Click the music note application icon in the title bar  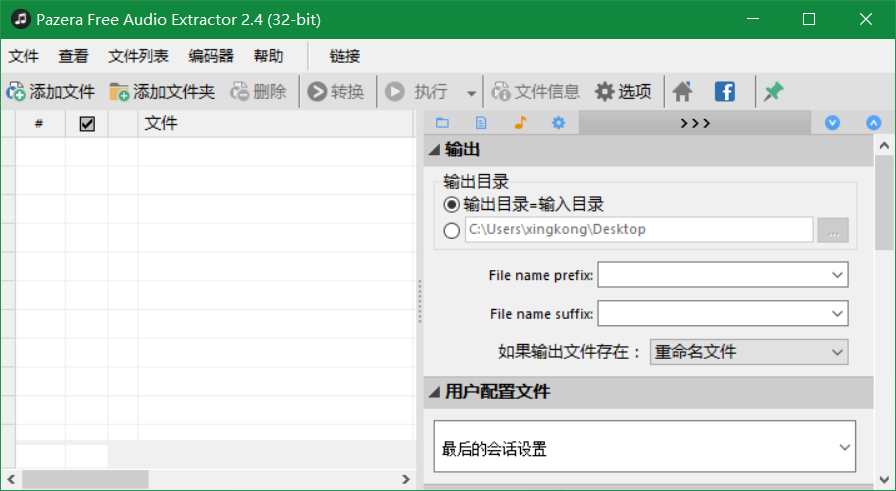[21, 19]
